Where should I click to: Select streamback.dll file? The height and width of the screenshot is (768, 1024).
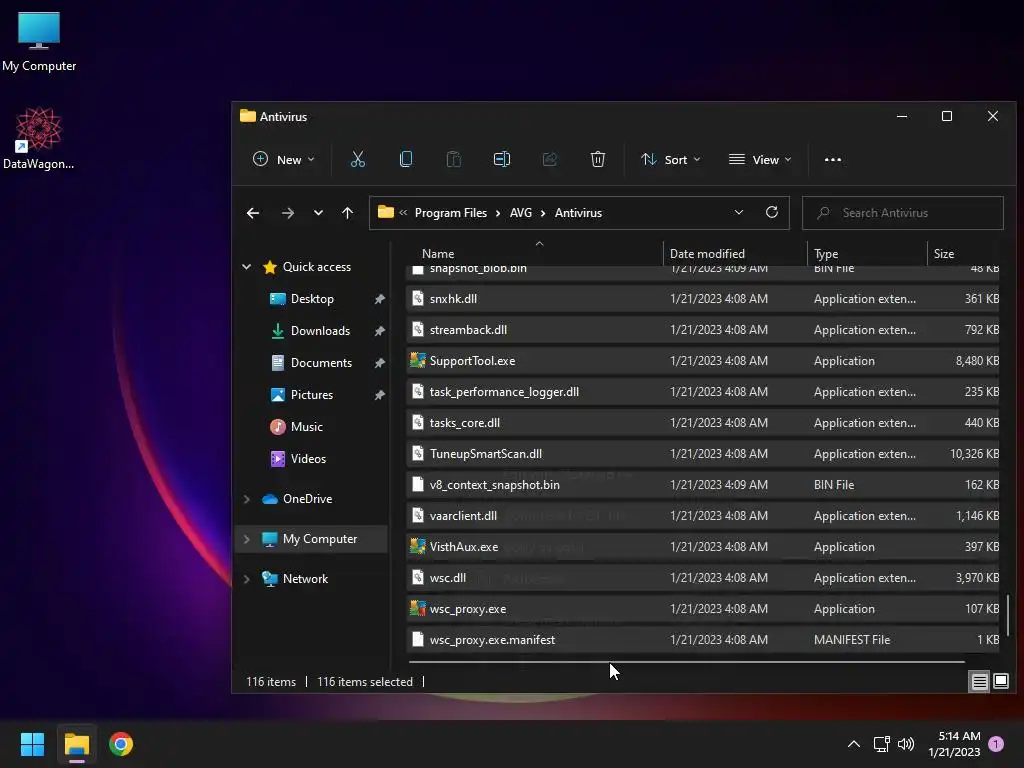(x=703, y=330)
